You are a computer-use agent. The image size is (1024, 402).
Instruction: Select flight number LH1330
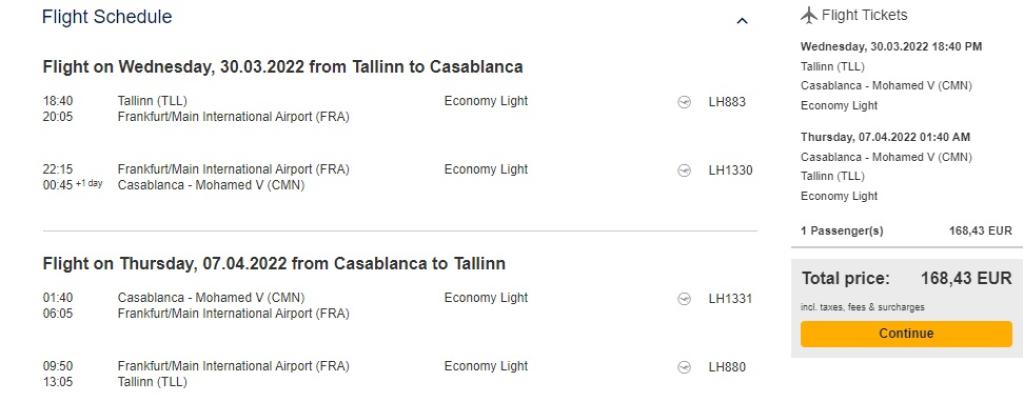[x=730, y=170]
